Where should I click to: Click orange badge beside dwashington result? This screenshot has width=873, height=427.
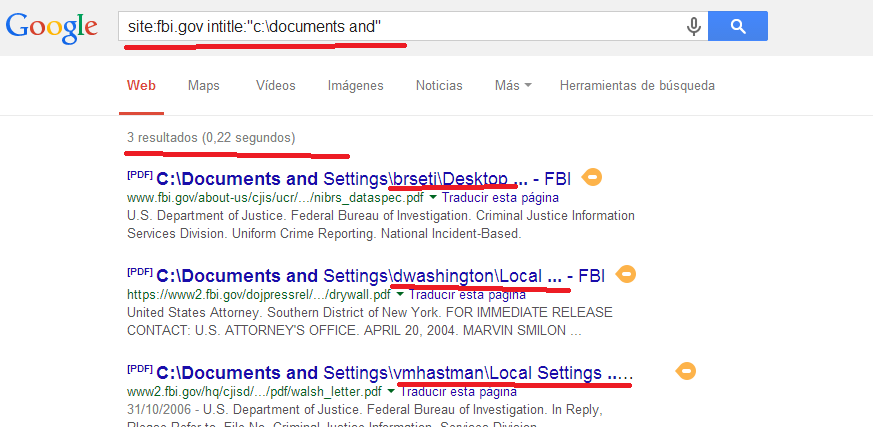626,274
